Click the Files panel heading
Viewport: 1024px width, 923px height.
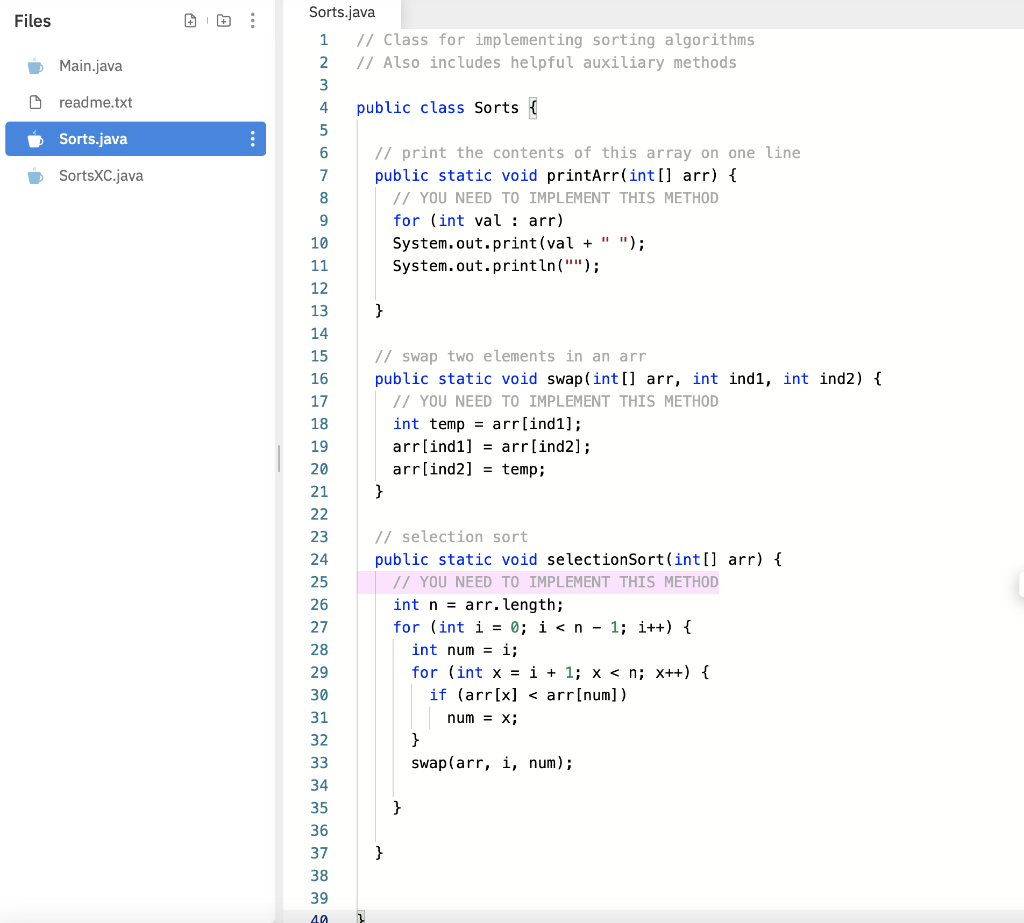(33, 21)
